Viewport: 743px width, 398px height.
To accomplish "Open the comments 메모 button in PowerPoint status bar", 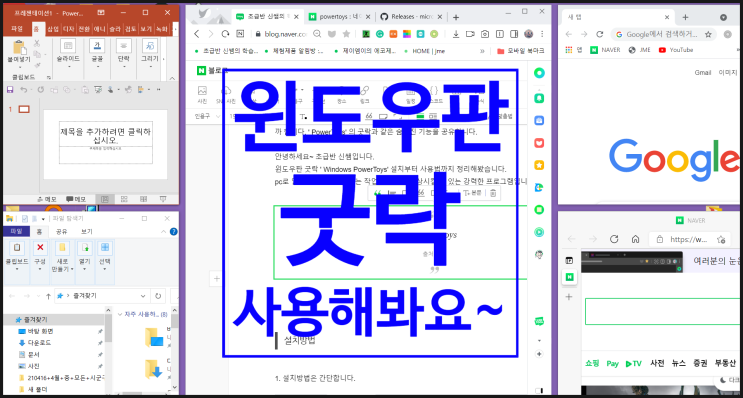I will tap(76, 199).
